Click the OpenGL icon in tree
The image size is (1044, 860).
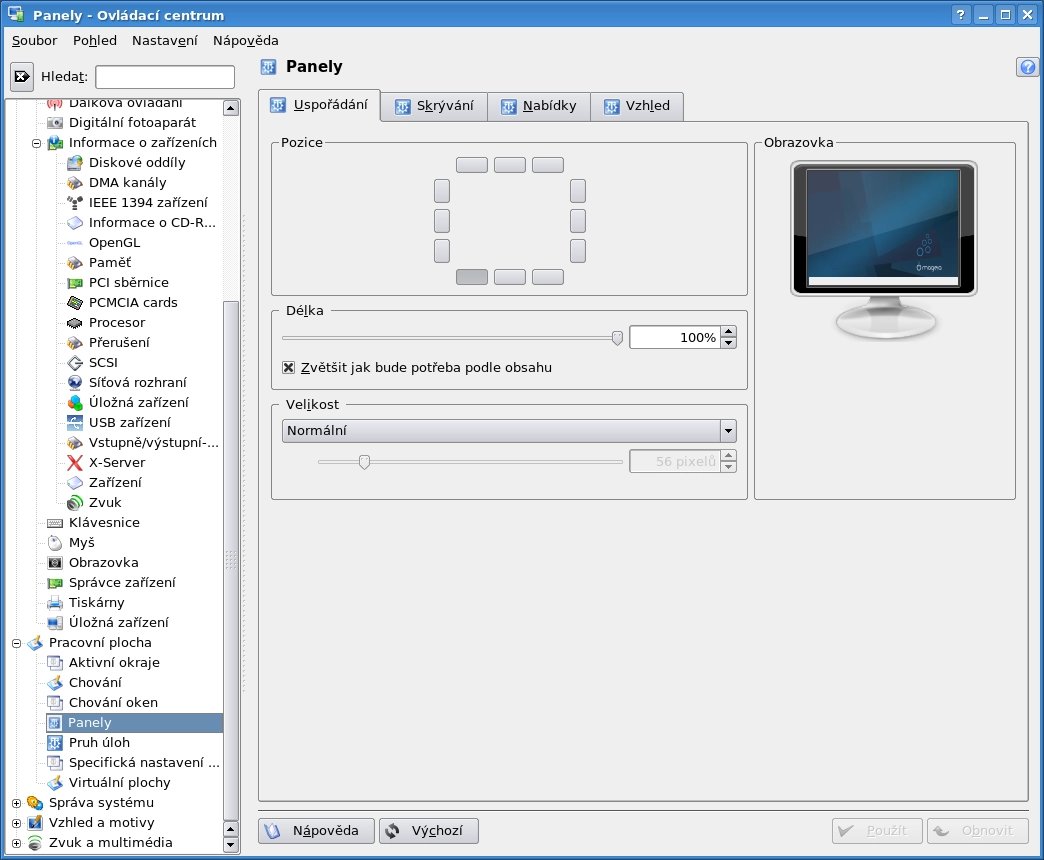click(x=75, y=243)
